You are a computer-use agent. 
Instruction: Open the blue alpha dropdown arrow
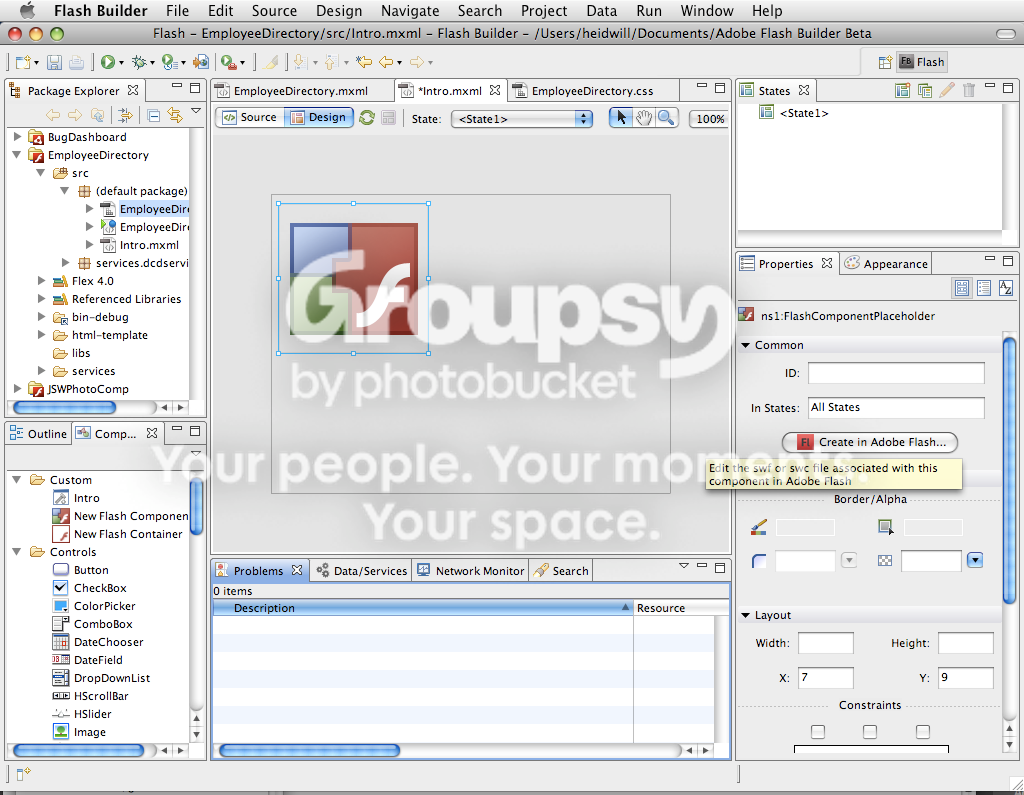(975, 560)
